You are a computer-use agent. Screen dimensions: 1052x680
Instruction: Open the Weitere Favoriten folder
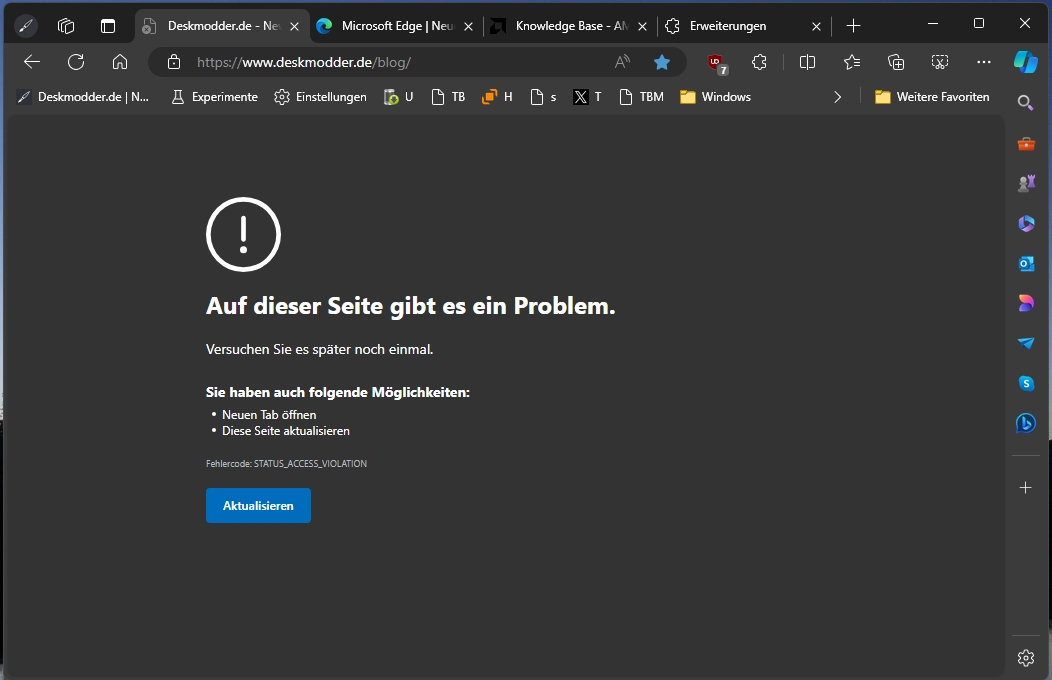click(x=931, y=97)
